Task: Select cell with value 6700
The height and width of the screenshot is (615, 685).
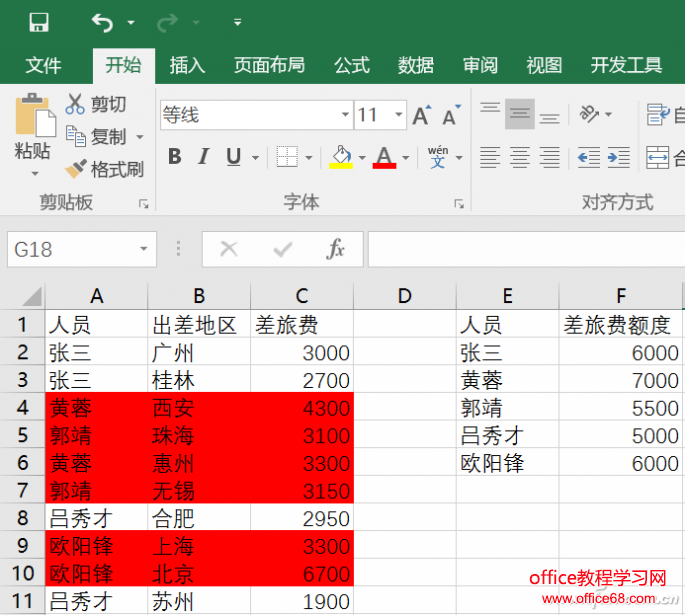Action: point(302,573)
